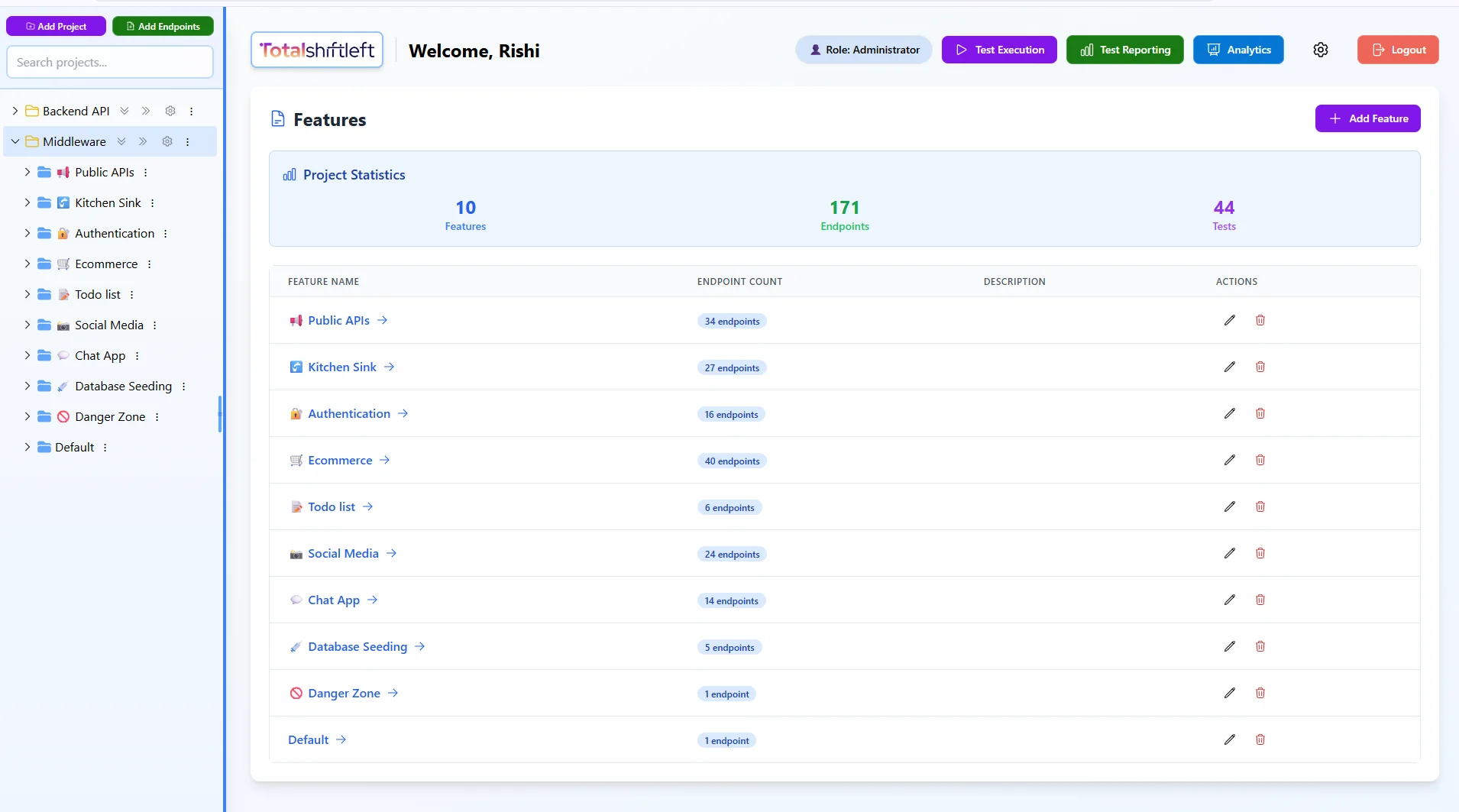The width and height of the screenshot is (1459, 812).
Task: Open Middleware project gear settings icon
Action: 167,141
